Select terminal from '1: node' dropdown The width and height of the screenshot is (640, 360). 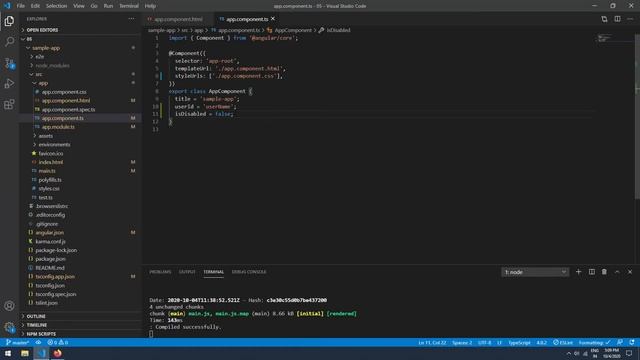click(x=535, y=272)
